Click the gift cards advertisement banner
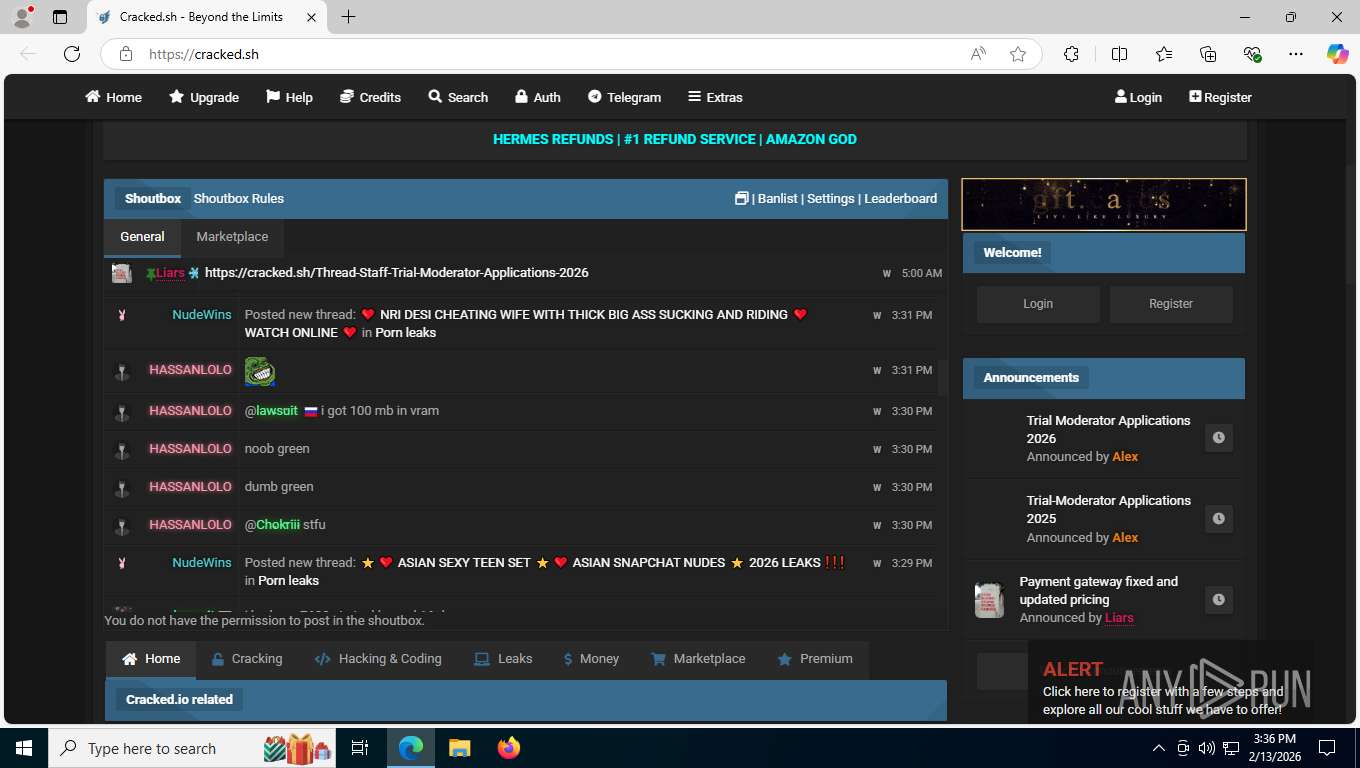 tap(1104, 204)
